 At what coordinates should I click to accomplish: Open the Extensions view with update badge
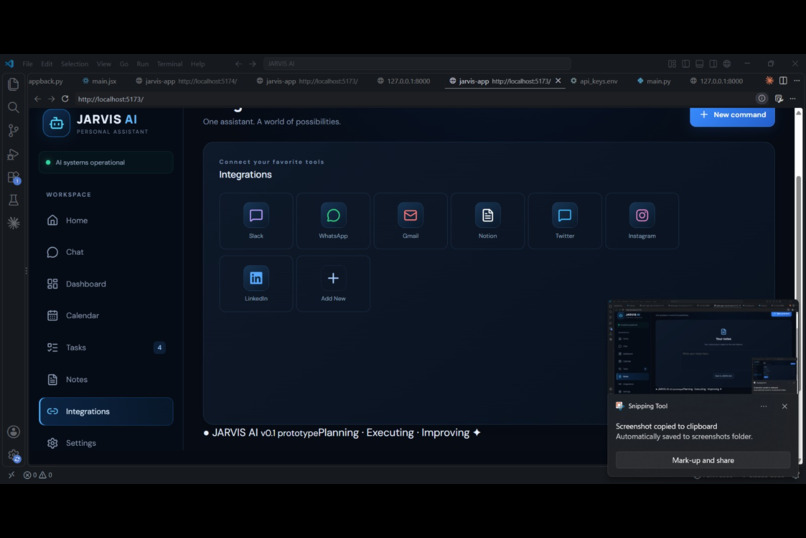[x=13, y=178]
